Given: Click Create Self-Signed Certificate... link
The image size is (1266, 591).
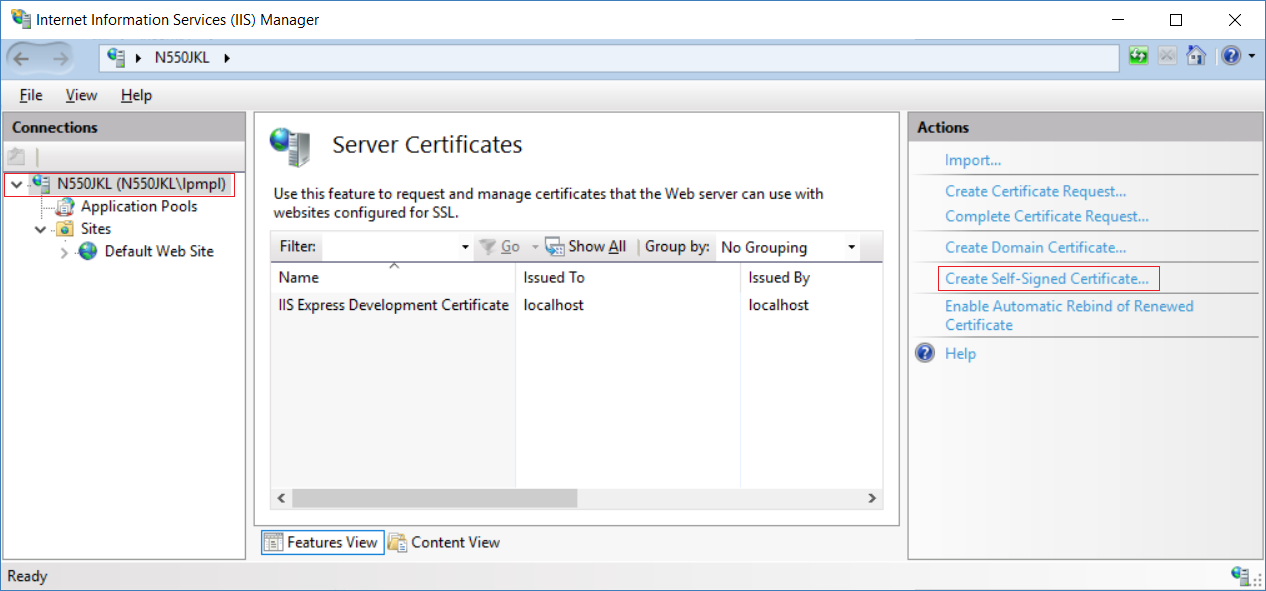Looking at the screenshot, I should click(x=1047, y=278).
